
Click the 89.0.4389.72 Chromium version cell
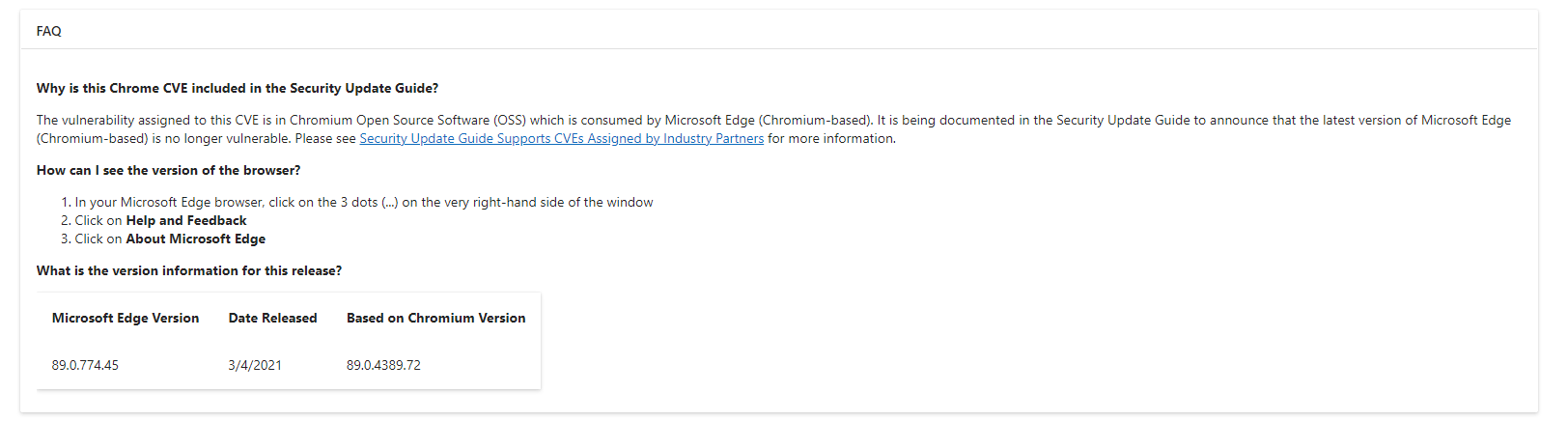pos(383,365)
